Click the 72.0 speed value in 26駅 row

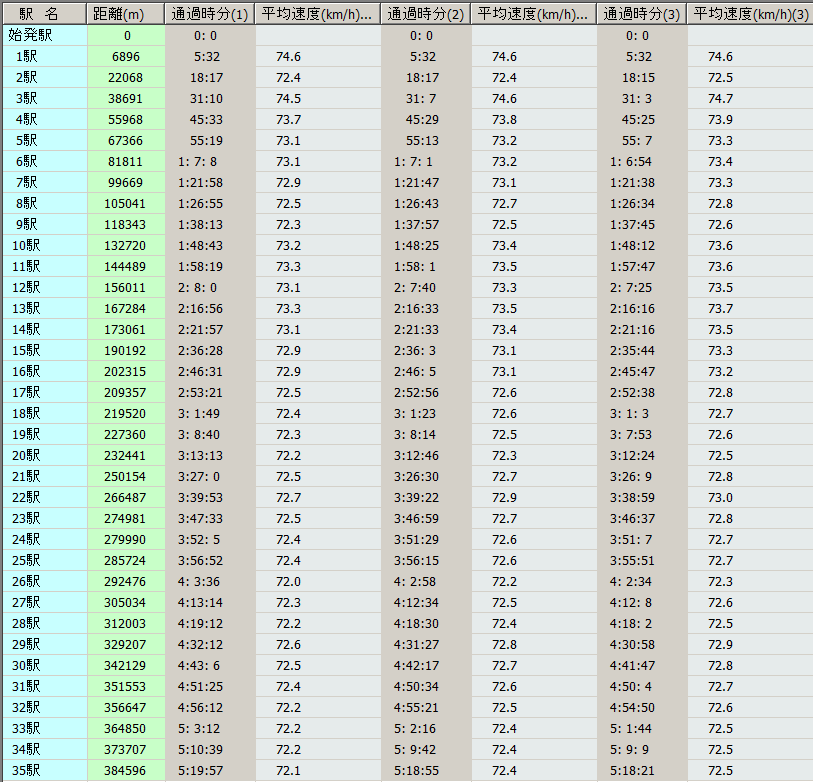pyautogui.click(x=288, y=582)
